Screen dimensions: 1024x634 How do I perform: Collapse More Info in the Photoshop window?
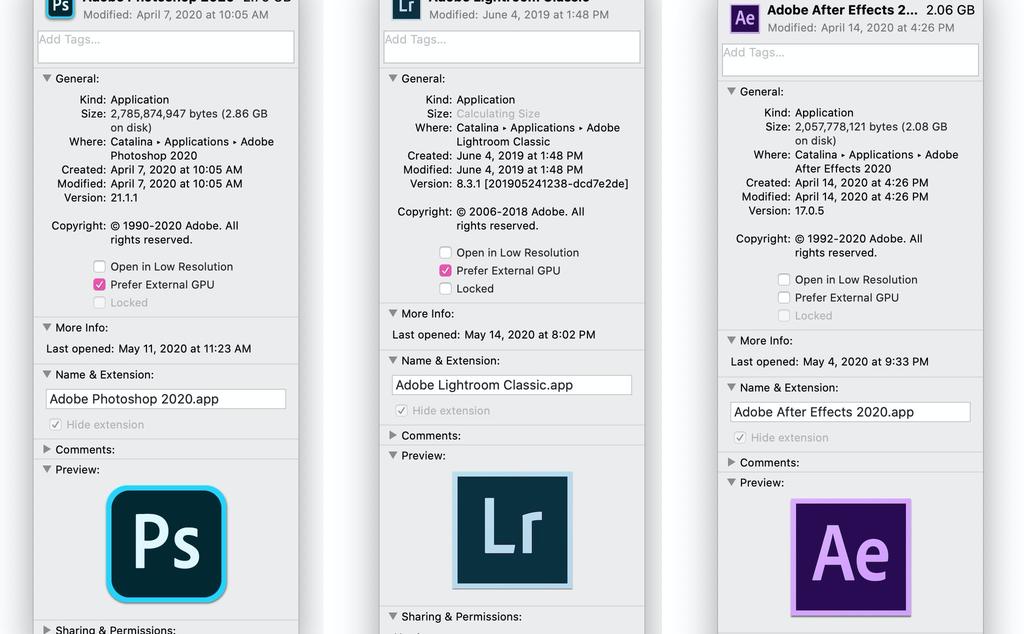[x=47, y=327]
